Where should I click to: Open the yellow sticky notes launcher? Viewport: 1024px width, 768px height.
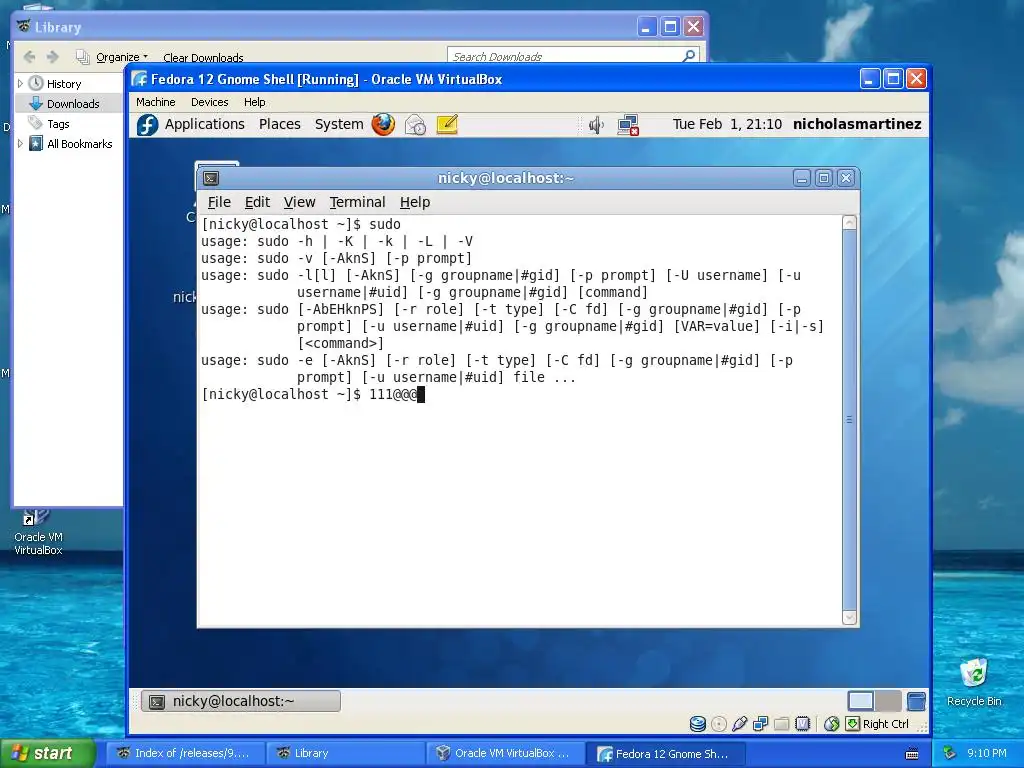click(x=447, y=124)
